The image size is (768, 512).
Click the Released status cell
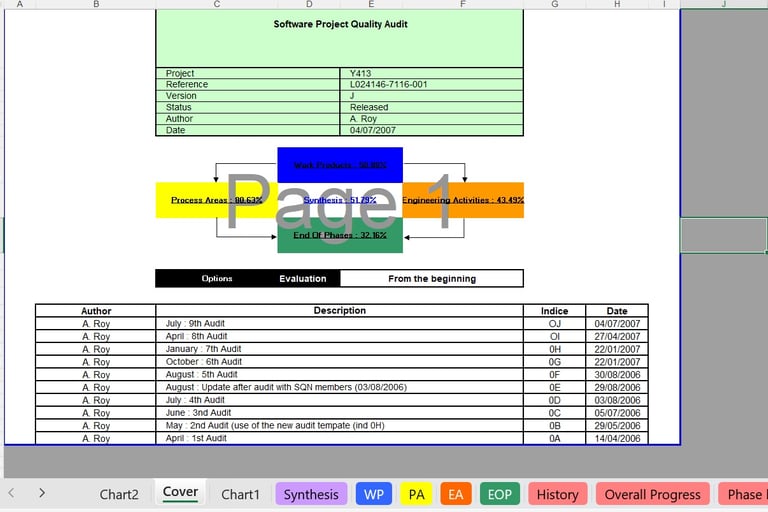pos(432,107)
